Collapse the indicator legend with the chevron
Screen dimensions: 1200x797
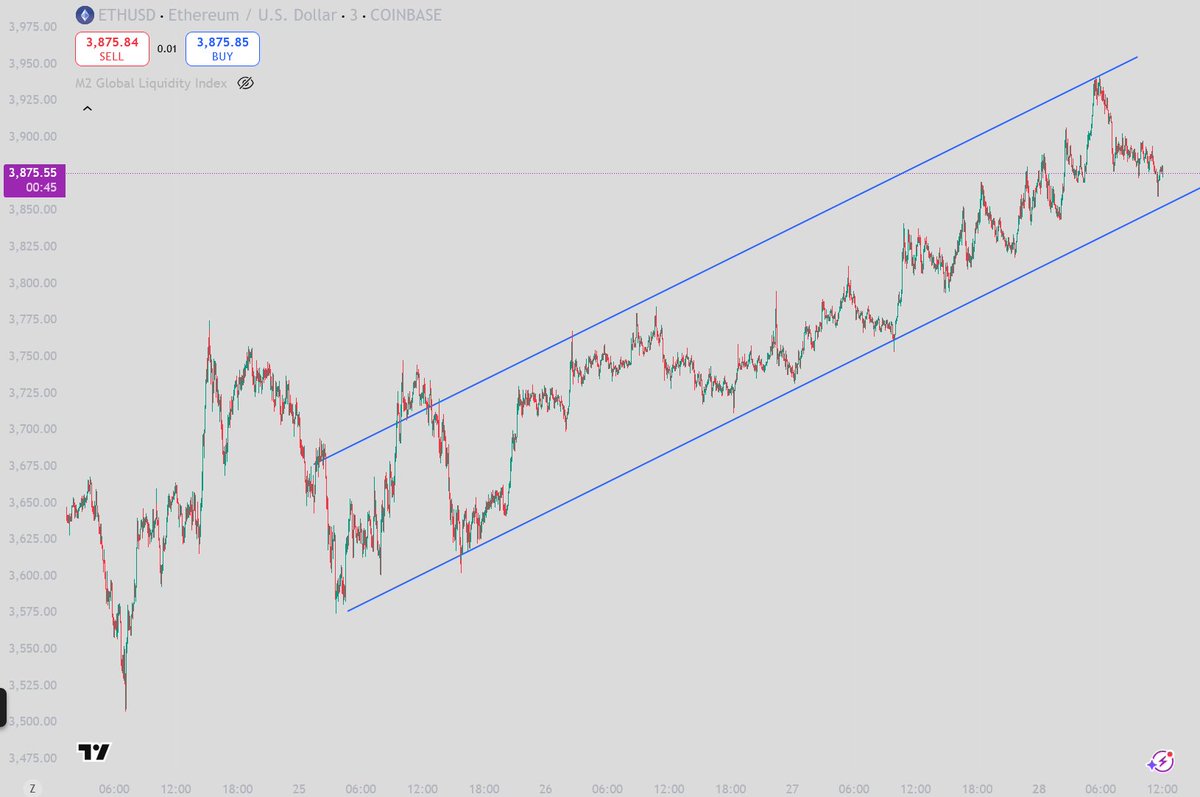pyautogui.click(x=87, y=108)
